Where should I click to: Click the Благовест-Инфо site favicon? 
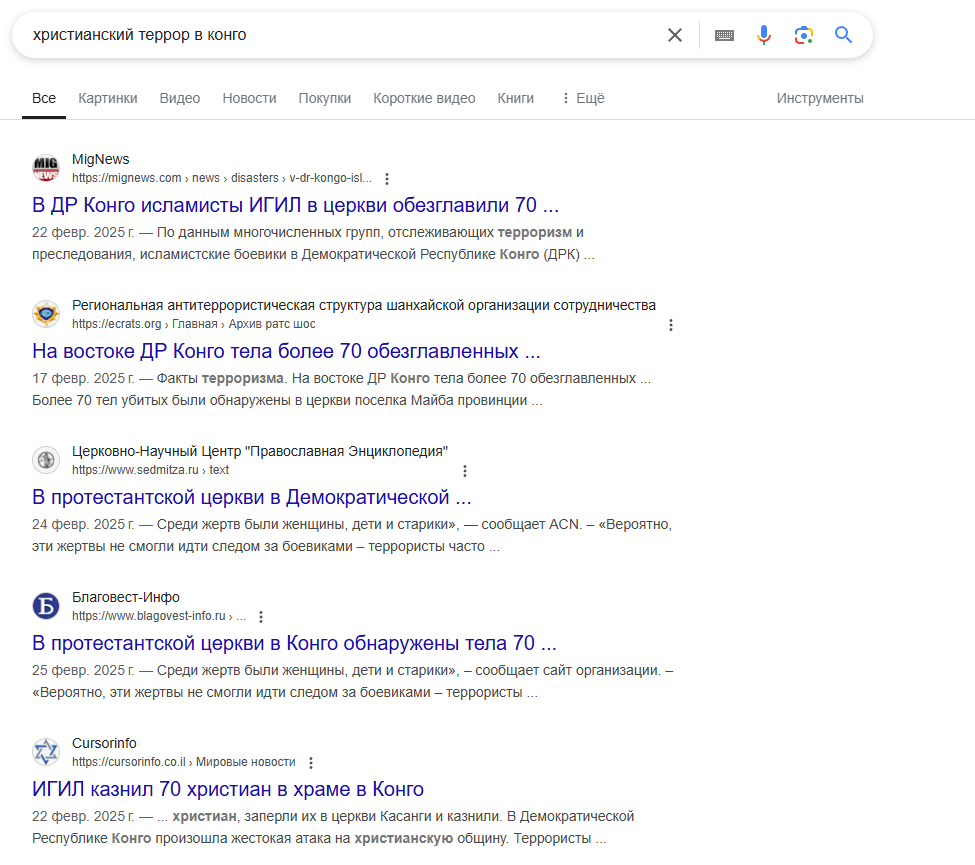(46, 606)
